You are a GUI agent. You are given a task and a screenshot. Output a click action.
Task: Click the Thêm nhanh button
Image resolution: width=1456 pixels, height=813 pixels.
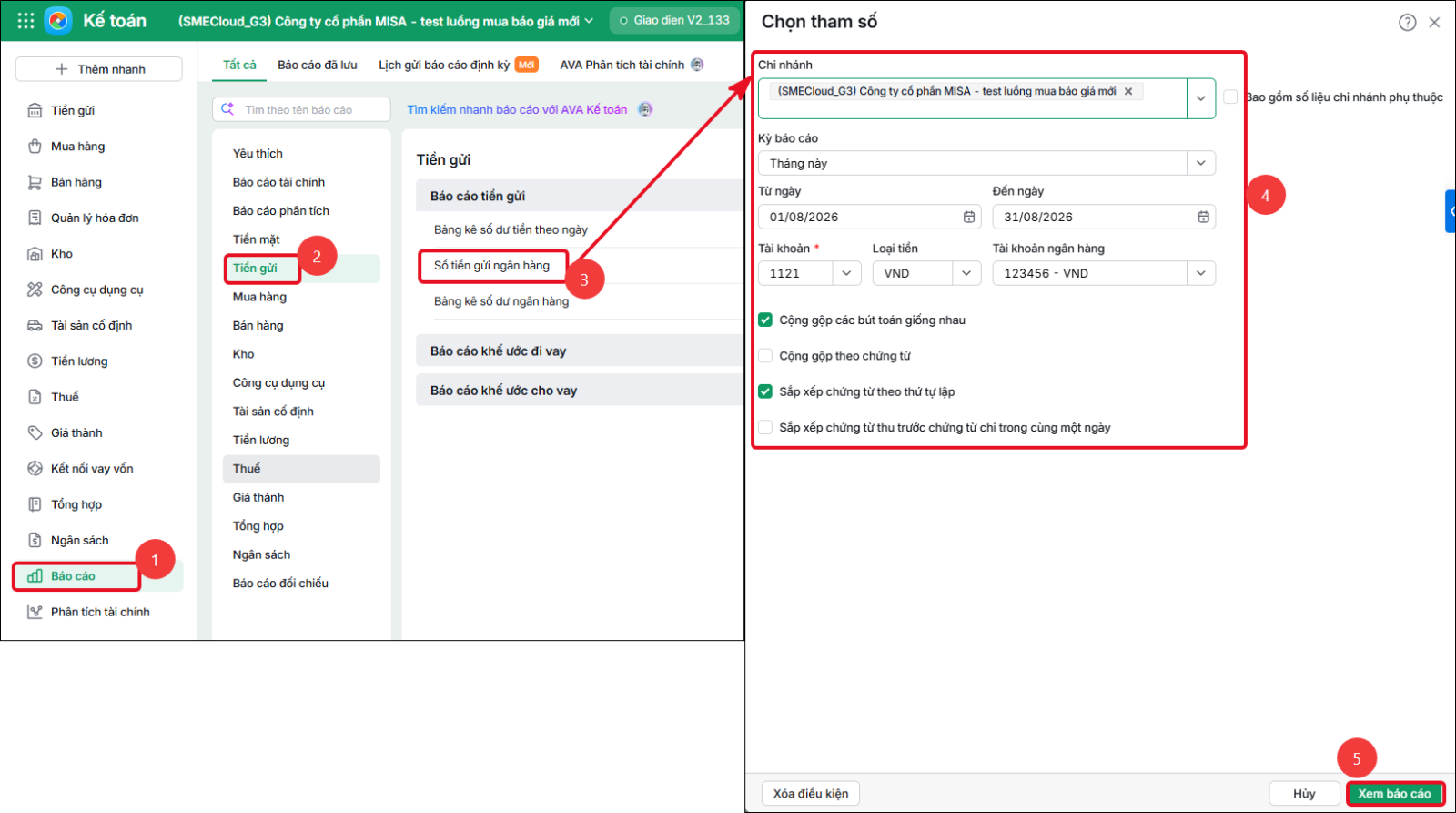click(99, 69)
